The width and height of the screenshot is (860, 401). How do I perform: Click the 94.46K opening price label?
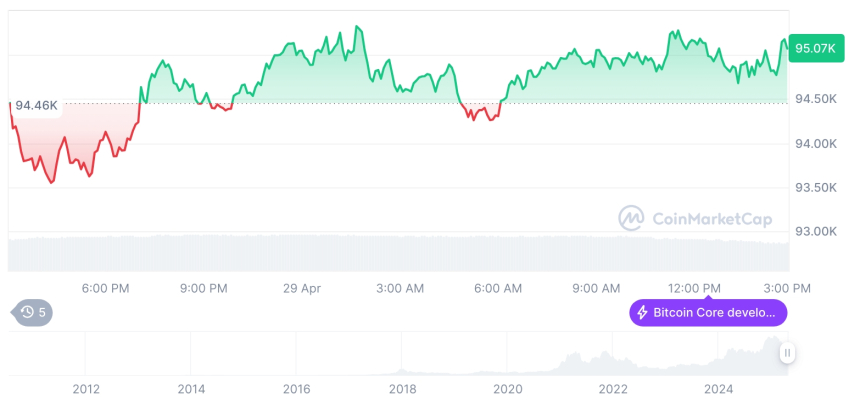[36, 105]
